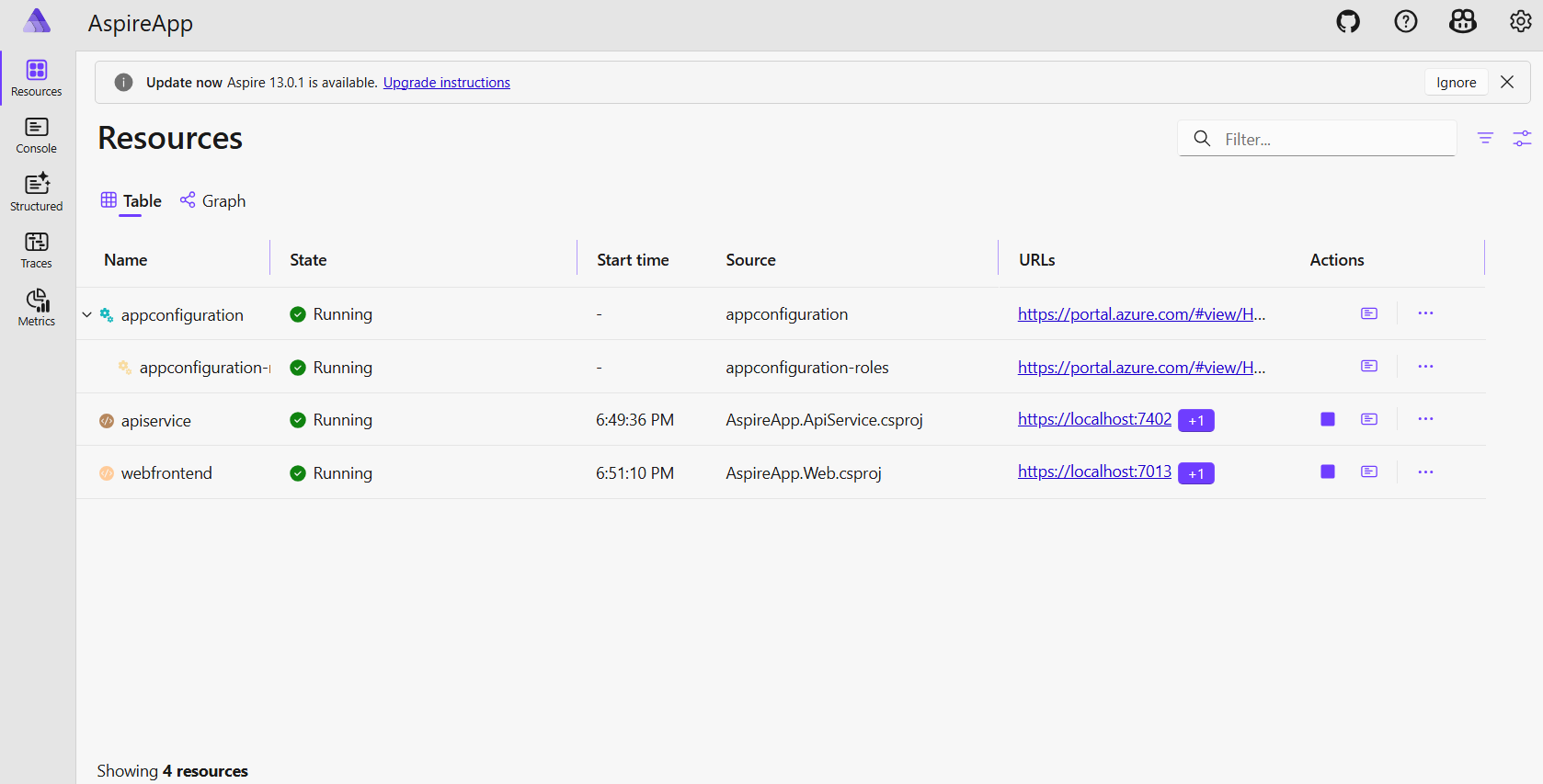Open the settings gear icon
1543x784 pixels.
click(1521, 21)
